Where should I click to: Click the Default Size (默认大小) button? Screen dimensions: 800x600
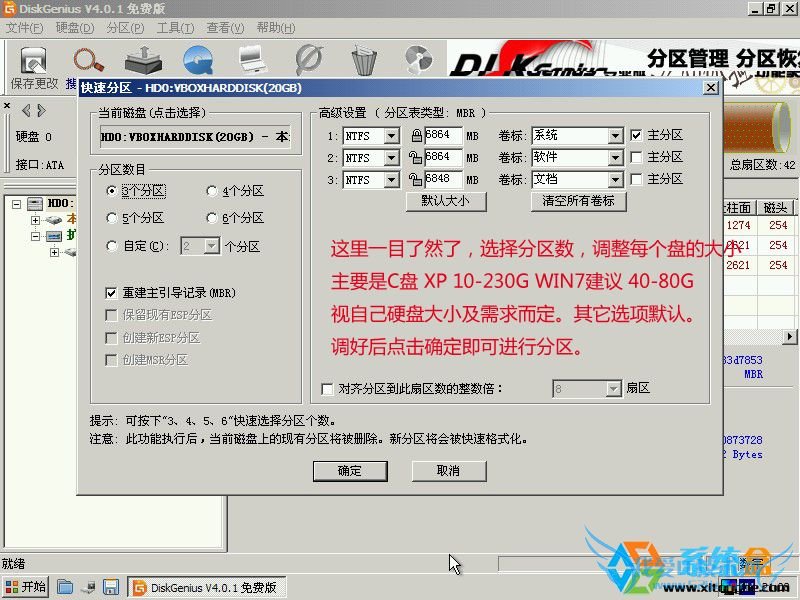pyautogui.click(x=446, y=201)
